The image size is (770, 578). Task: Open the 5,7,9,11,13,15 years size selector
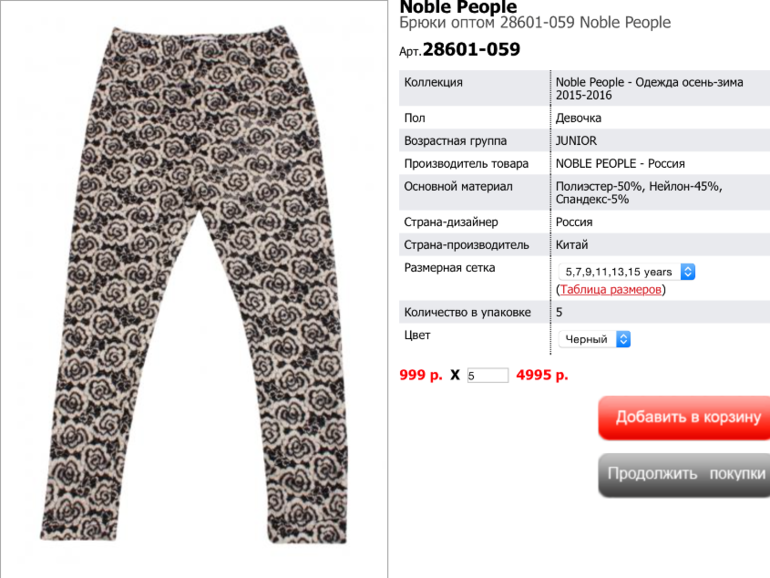point(627,272)
